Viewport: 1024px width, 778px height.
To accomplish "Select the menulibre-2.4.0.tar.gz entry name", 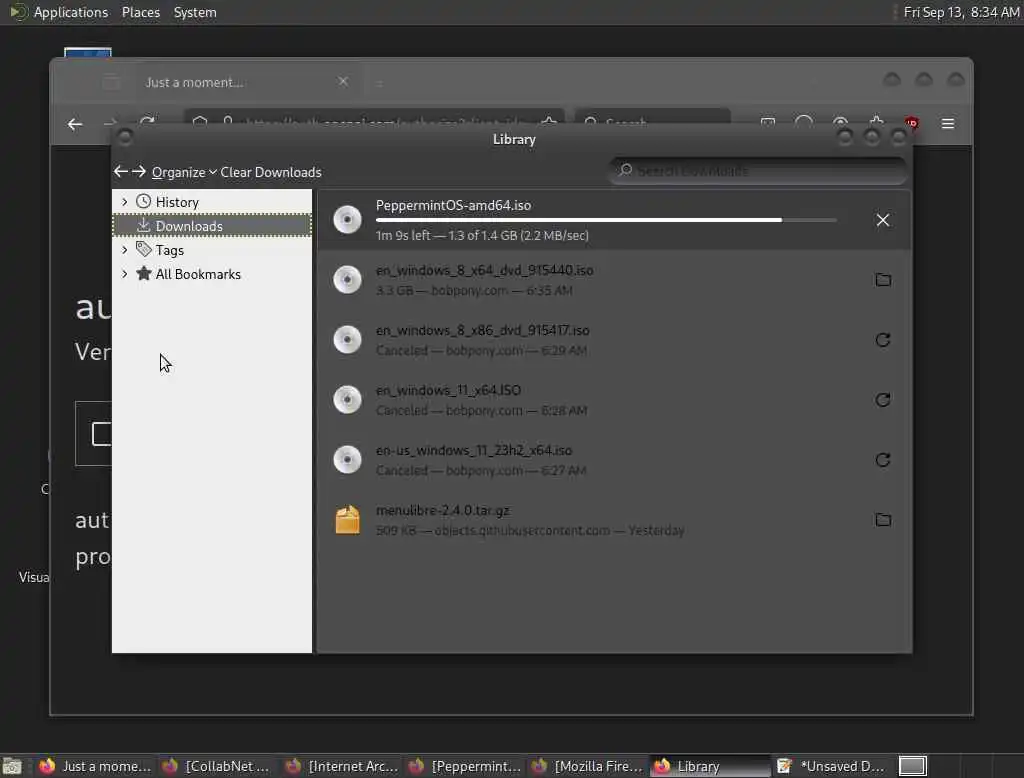I will (443, 510).
